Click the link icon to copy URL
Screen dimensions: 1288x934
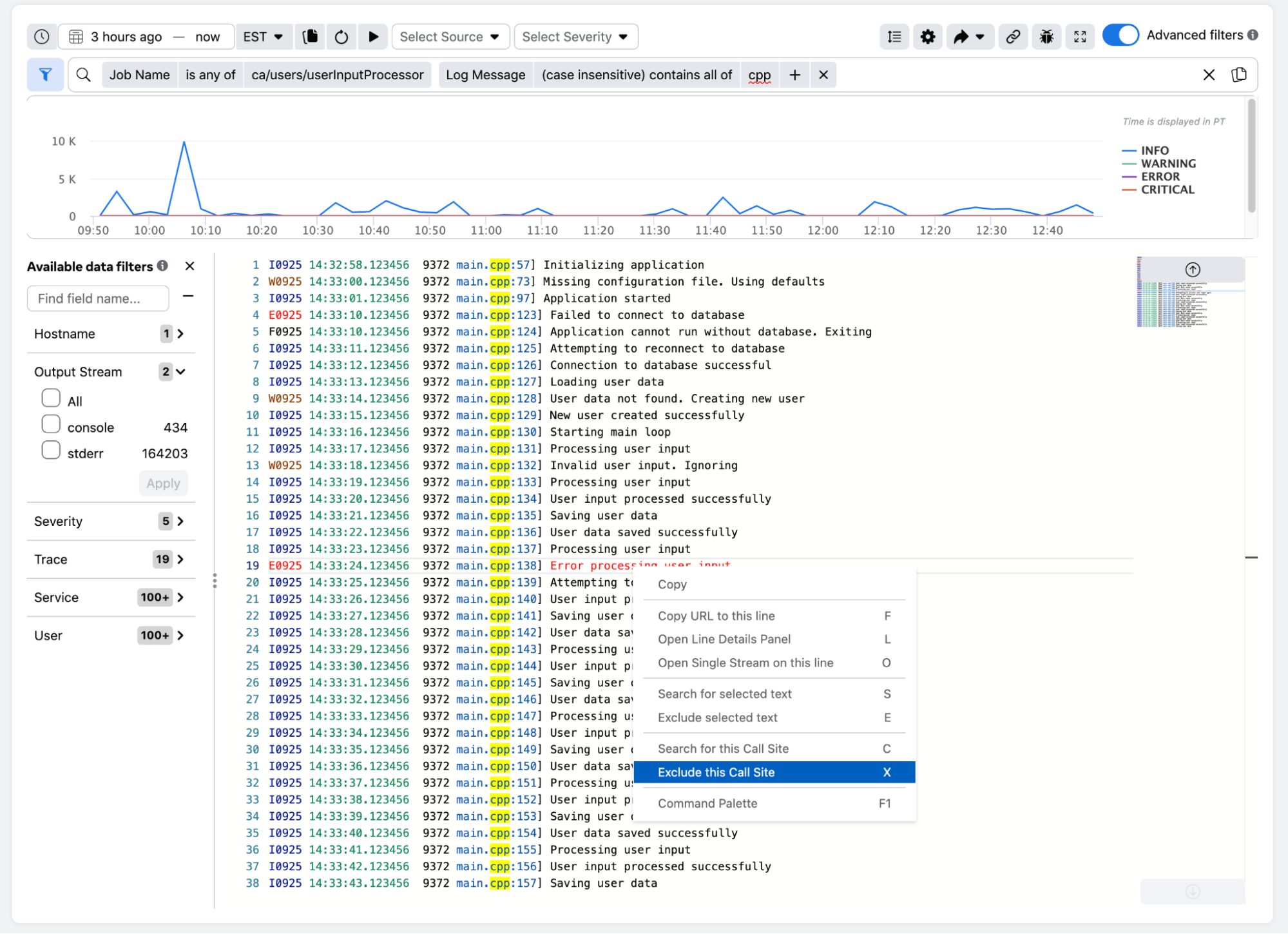click(x=1013, y=36)
